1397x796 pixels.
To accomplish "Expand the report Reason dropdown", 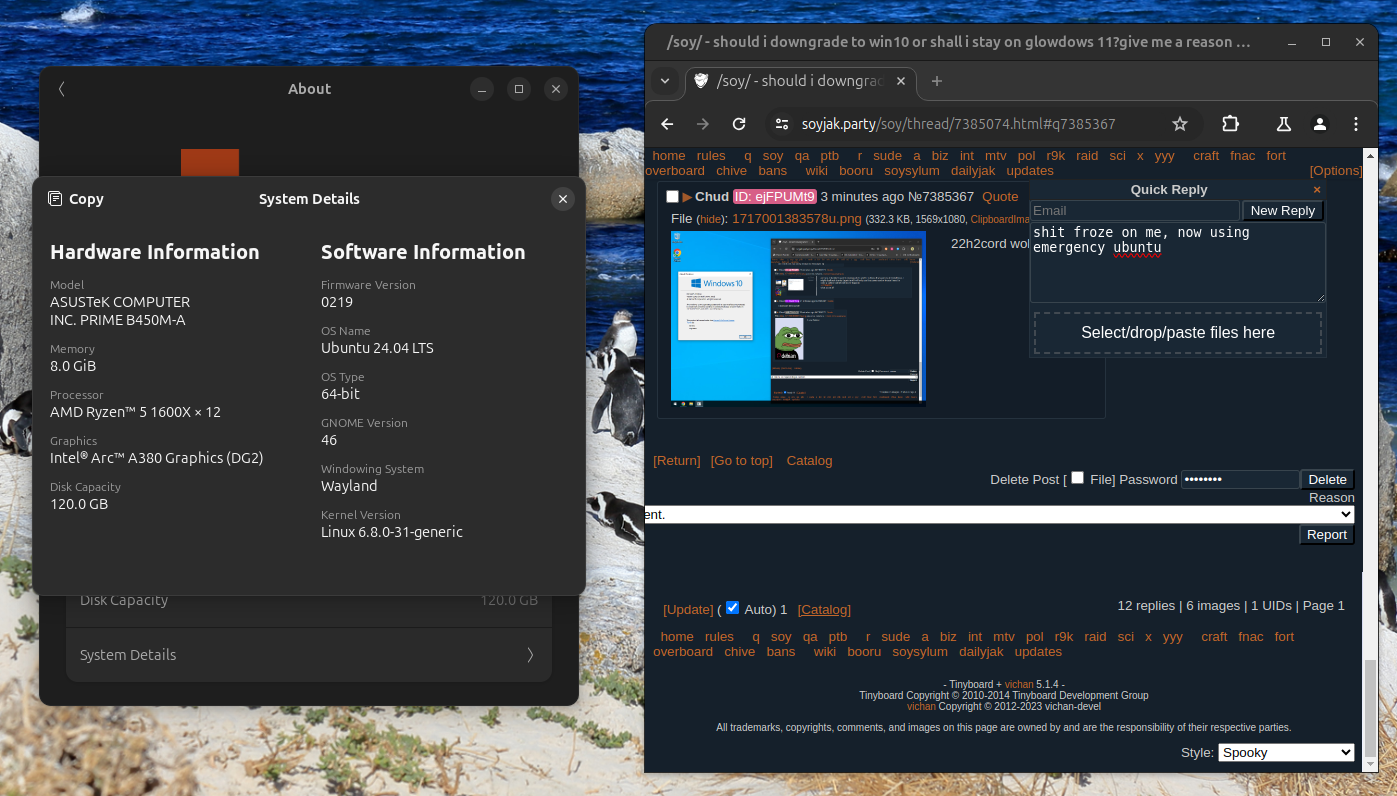I will click(x=1000, y=514).
